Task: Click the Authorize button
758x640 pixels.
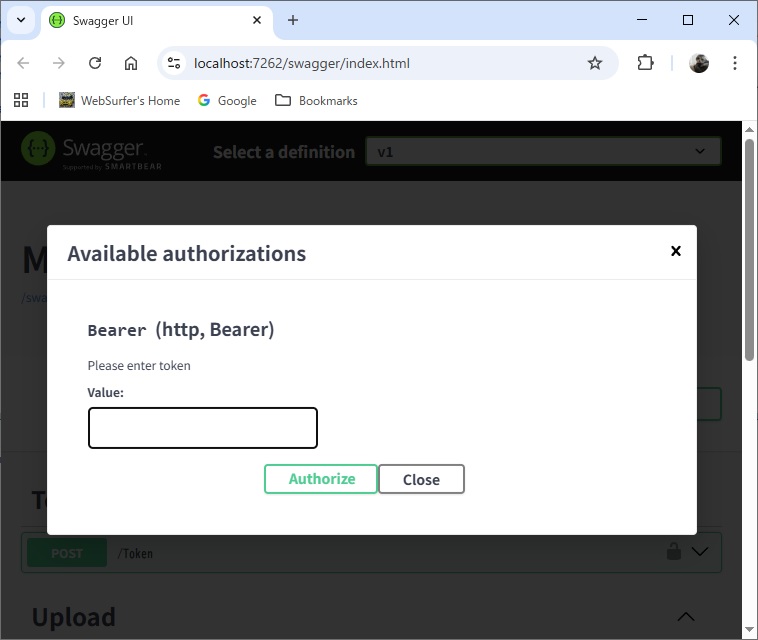Action: pyautogui.click(x=321, y=479)
